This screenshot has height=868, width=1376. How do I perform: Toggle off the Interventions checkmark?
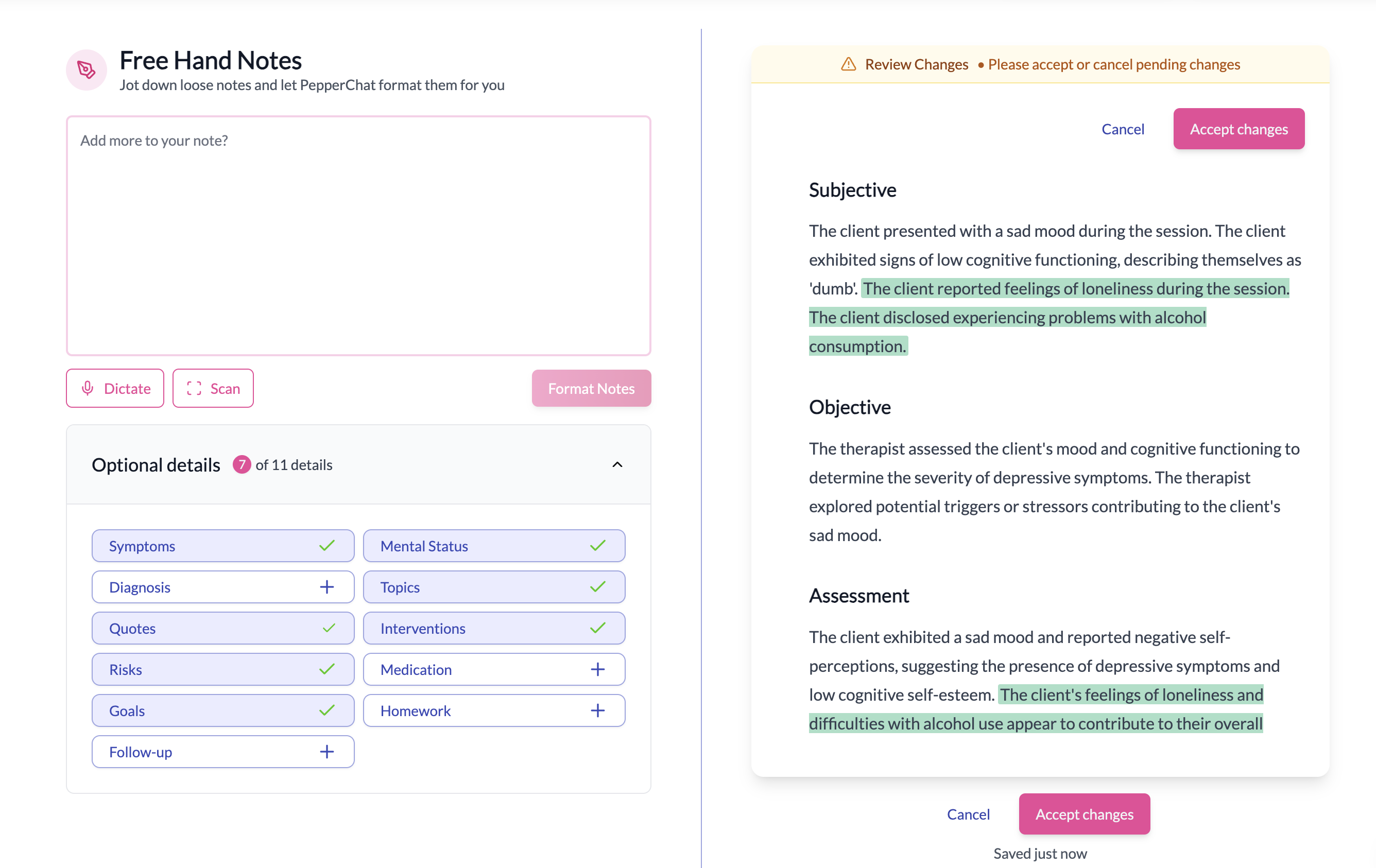point(598,628)
